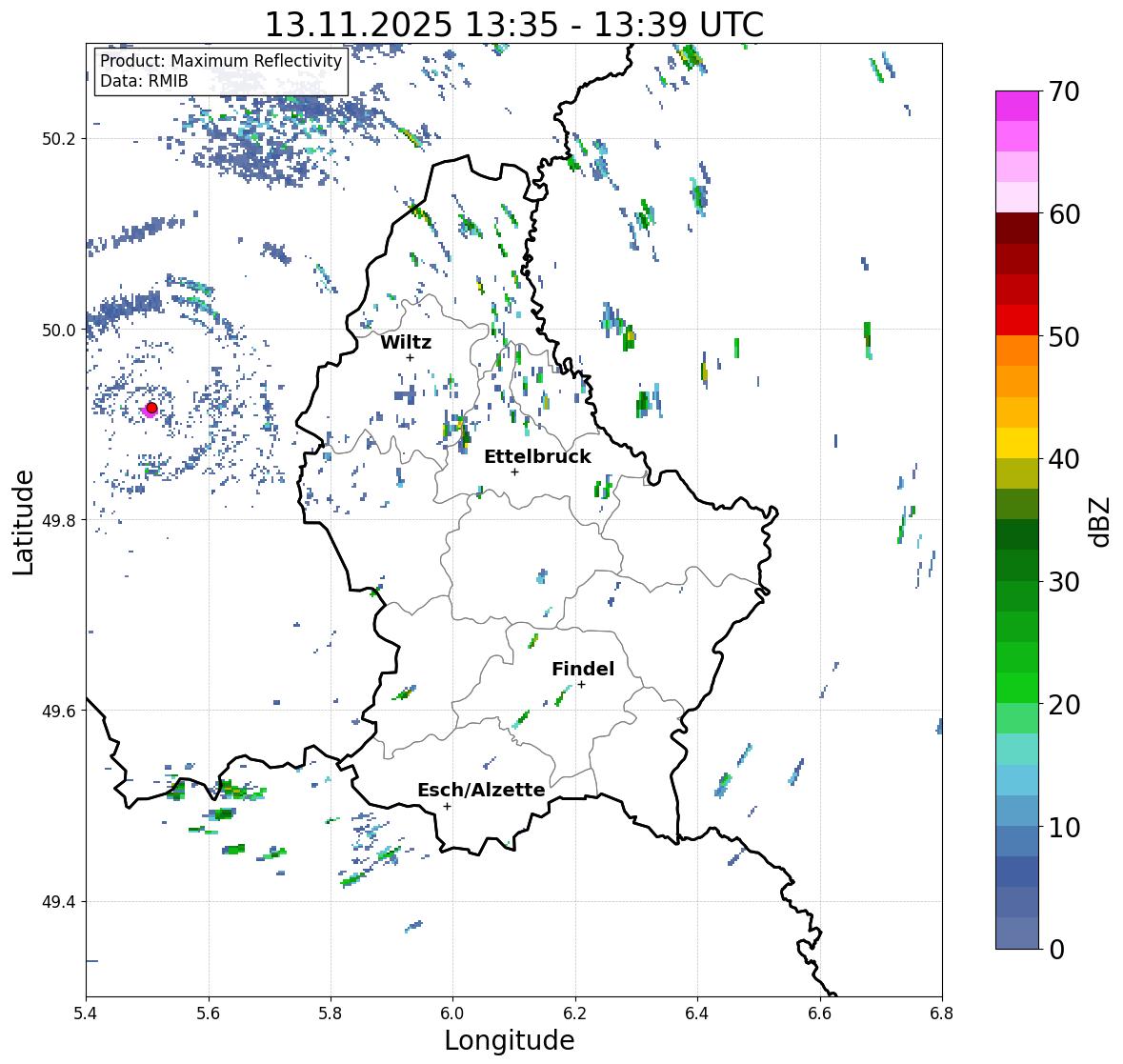Click the colorbar tick label 40
The height and width of the screenshot is (1064, 1123).
[x=1064, y=459]
